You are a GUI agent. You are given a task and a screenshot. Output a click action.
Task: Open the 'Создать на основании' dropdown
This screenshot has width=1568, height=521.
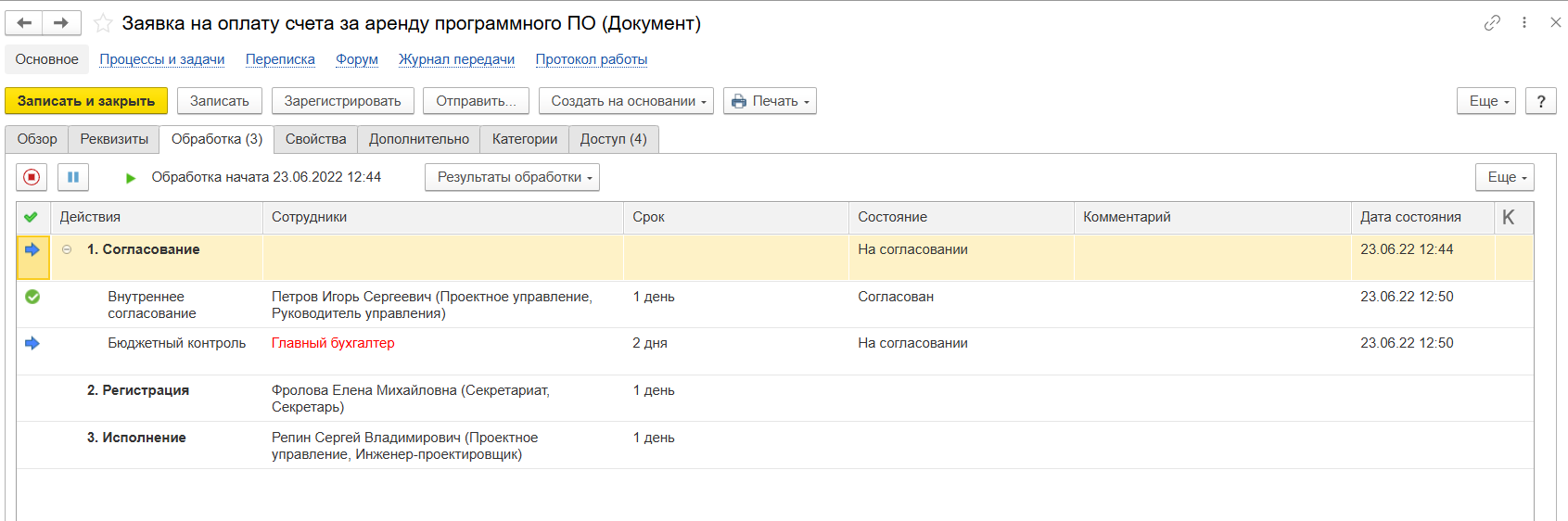pyautogui.click(x=626, y=101)
